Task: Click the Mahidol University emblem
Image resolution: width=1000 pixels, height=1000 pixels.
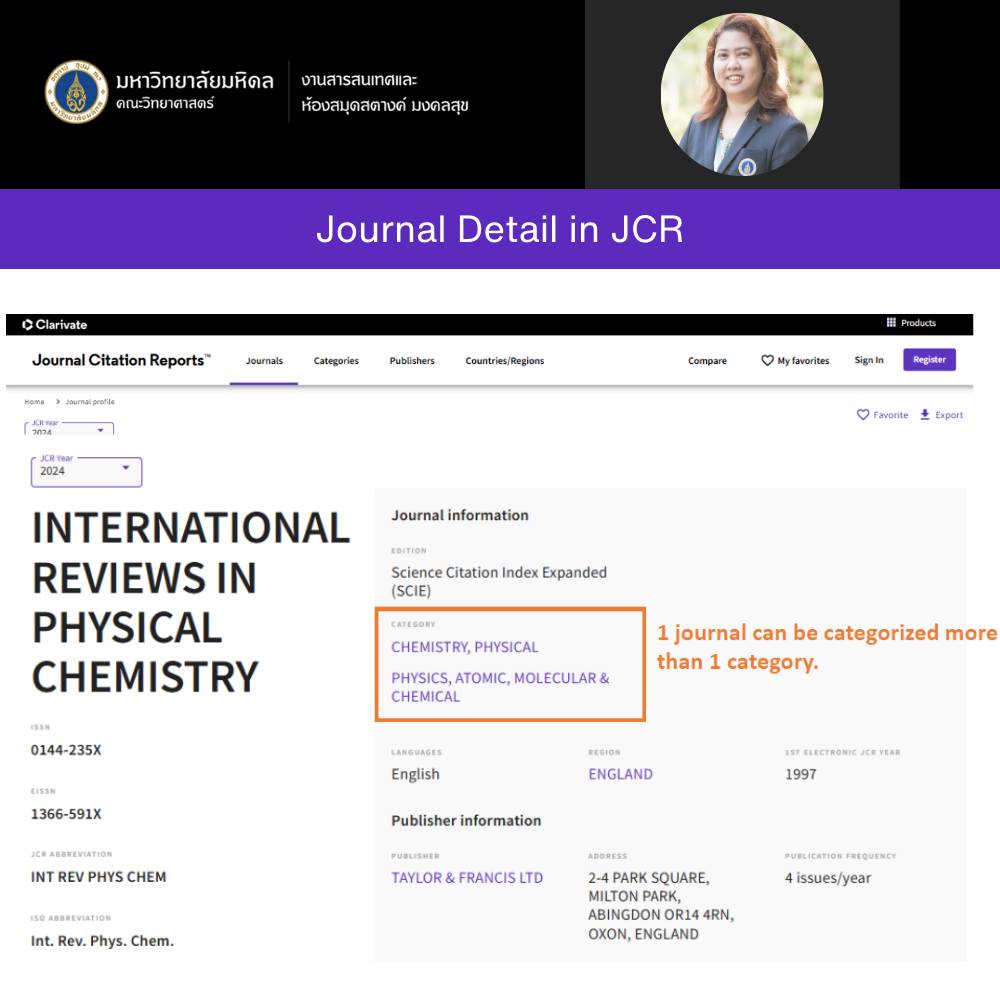Action: pyautogui.click(x=76, y=92)
